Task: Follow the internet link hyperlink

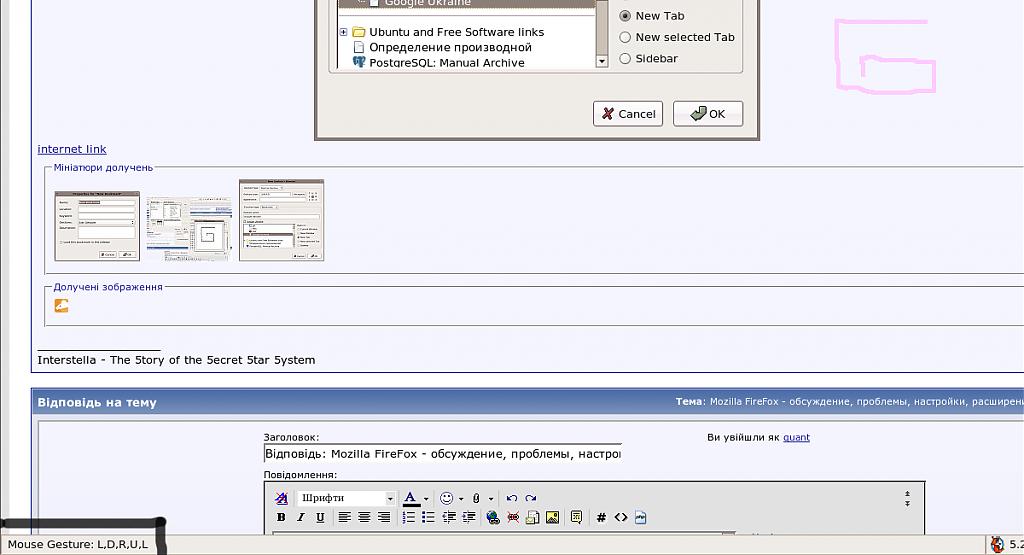Action: tap(72, 149)
